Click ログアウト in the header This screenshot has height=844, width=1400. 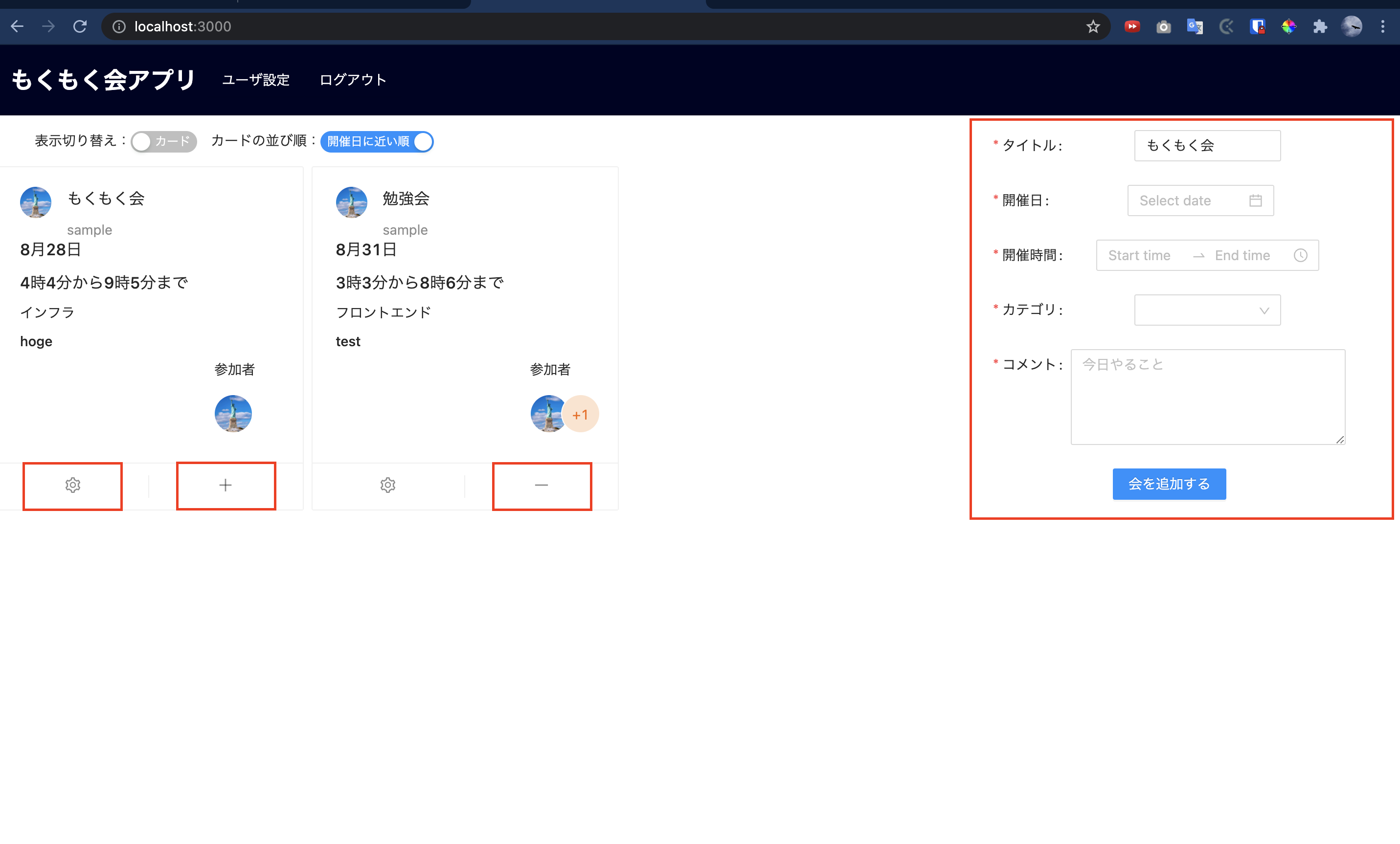353,80
